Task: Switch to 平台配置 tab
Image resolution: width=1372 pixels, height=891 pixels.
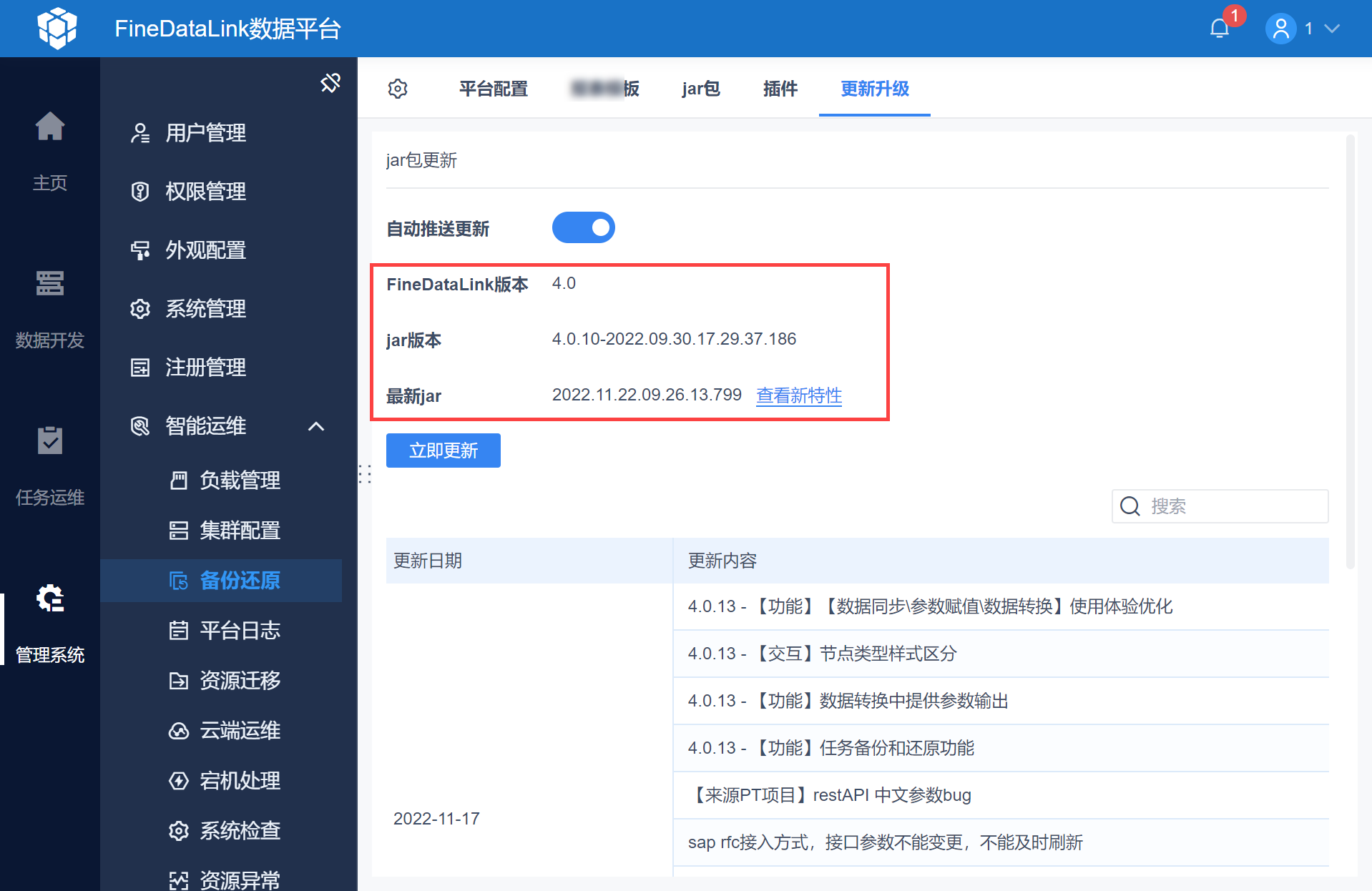Action: (494, 89)
